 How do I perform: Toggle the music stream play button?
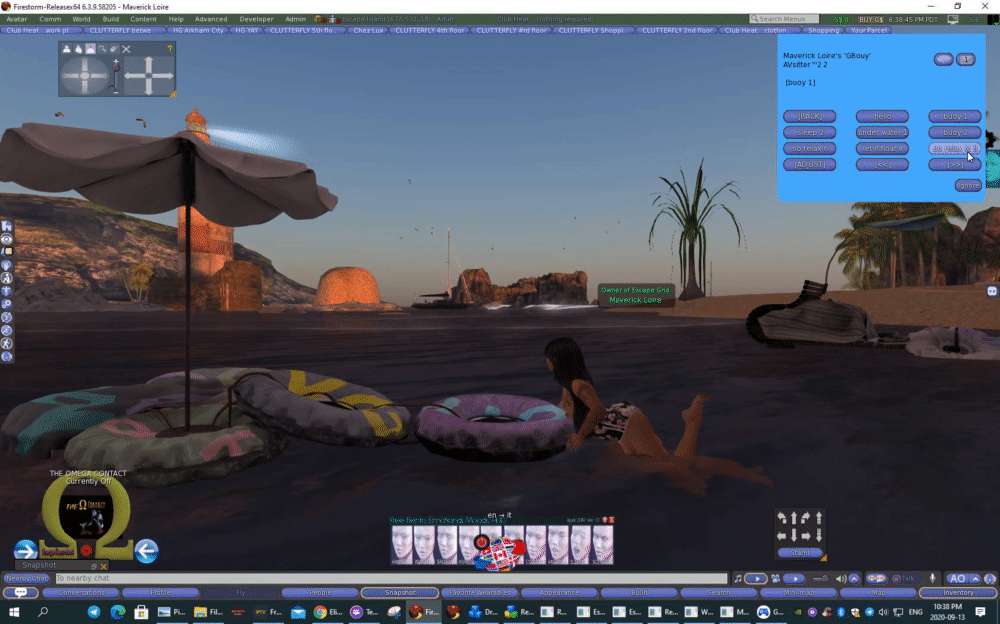coord(756,578)
